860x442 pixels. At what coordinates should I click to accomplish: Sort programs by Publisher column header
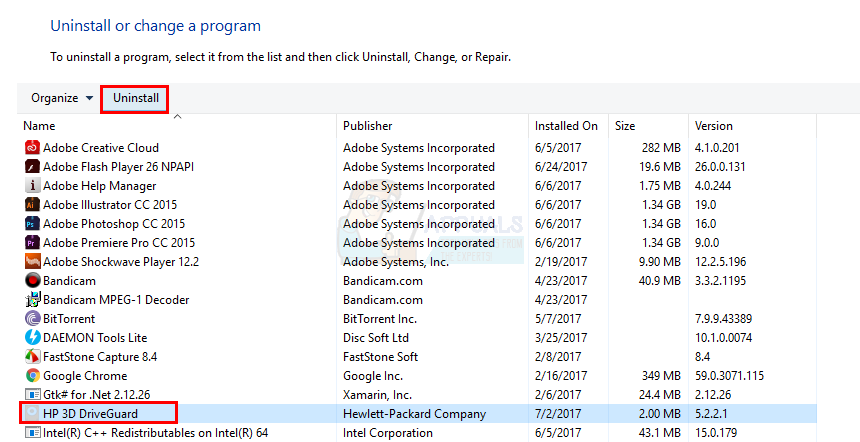click(x=367, y=126)
